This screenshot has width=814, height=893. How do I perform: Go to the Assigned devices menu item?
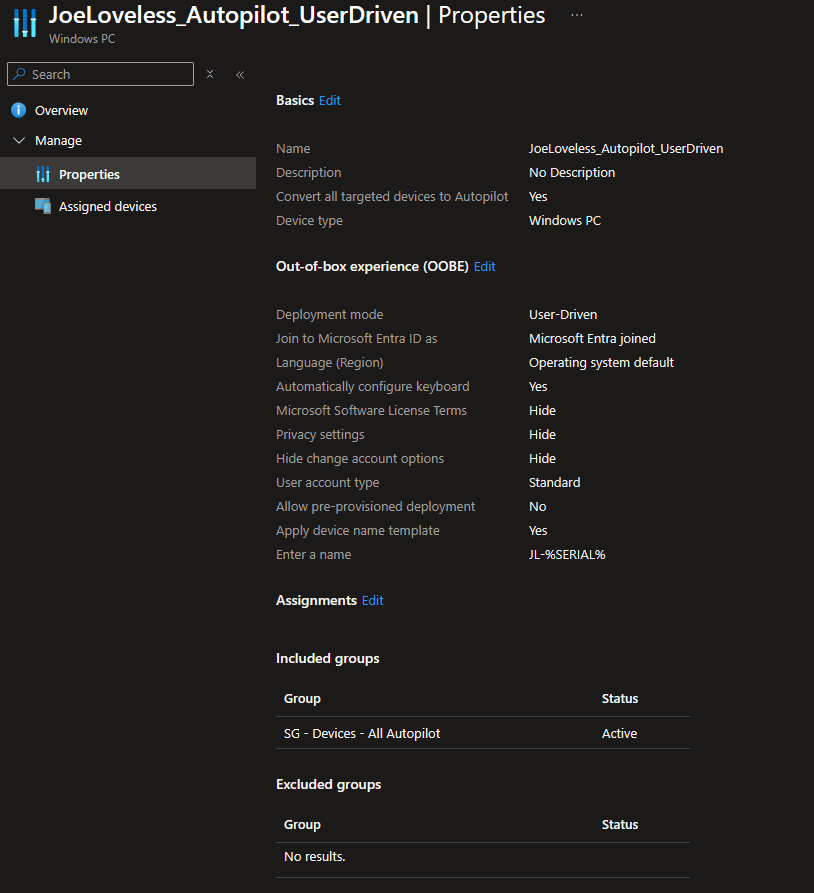tap(107, 206)
